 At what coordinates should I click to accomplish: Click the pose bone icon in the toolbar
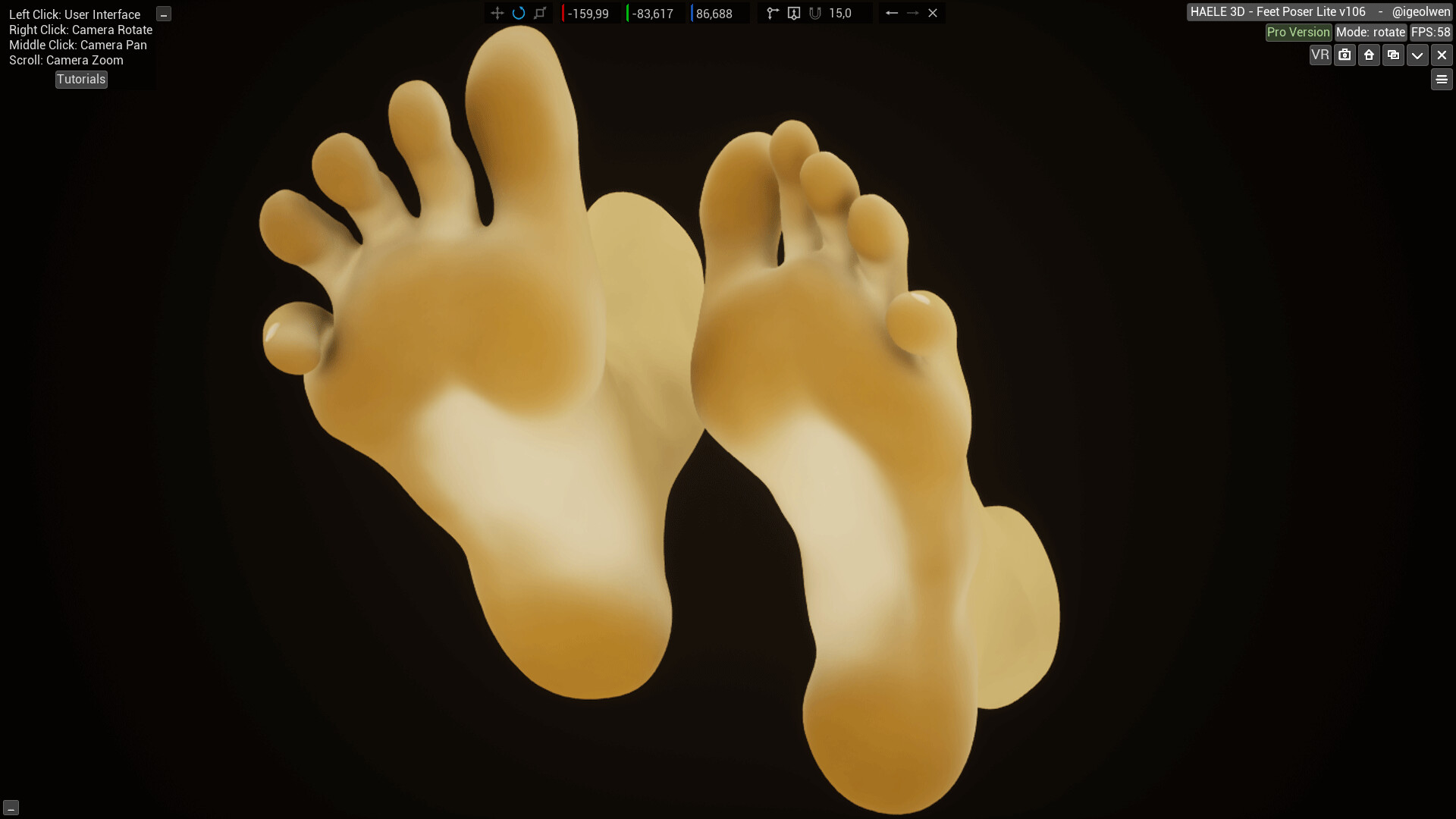[772, 13]
